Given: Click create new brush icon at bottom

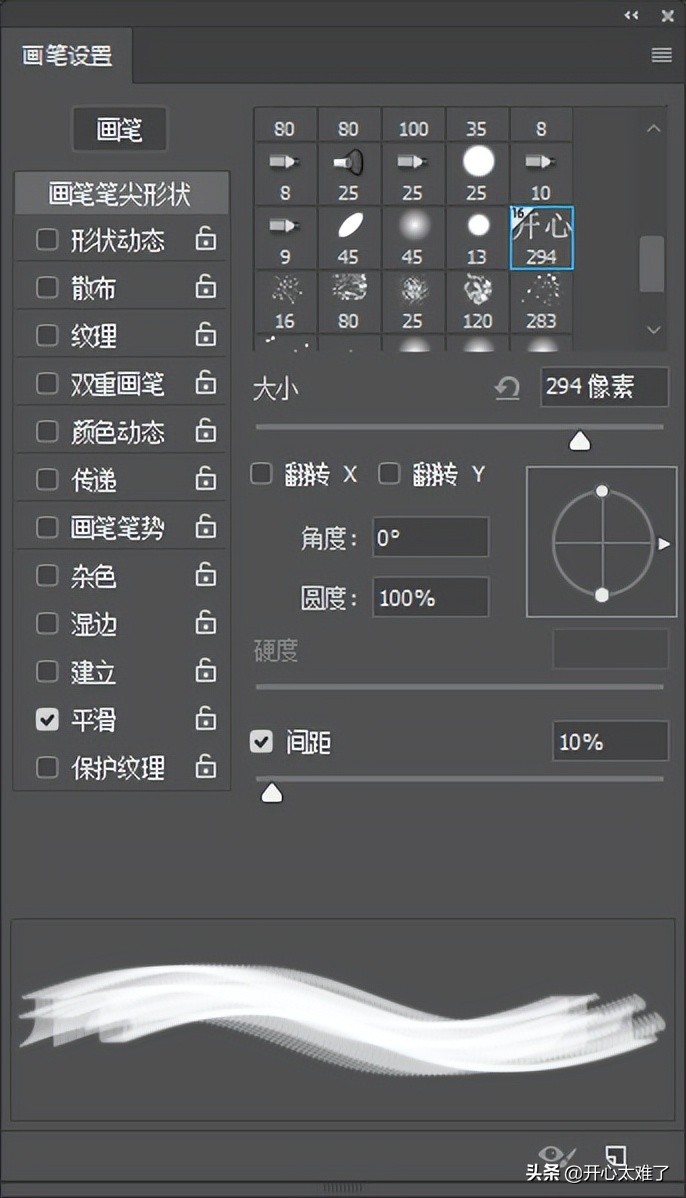Looking at the screenshot, I should (x=616, y=1156).
